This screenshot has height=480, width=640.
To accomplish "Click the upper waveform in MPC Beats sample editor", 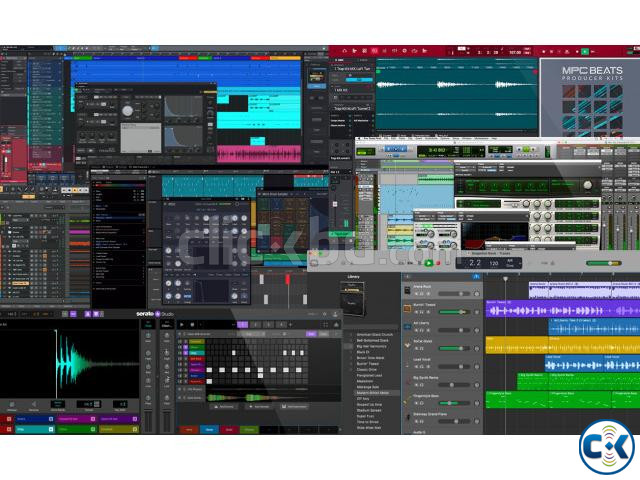I will click(456, 85).
